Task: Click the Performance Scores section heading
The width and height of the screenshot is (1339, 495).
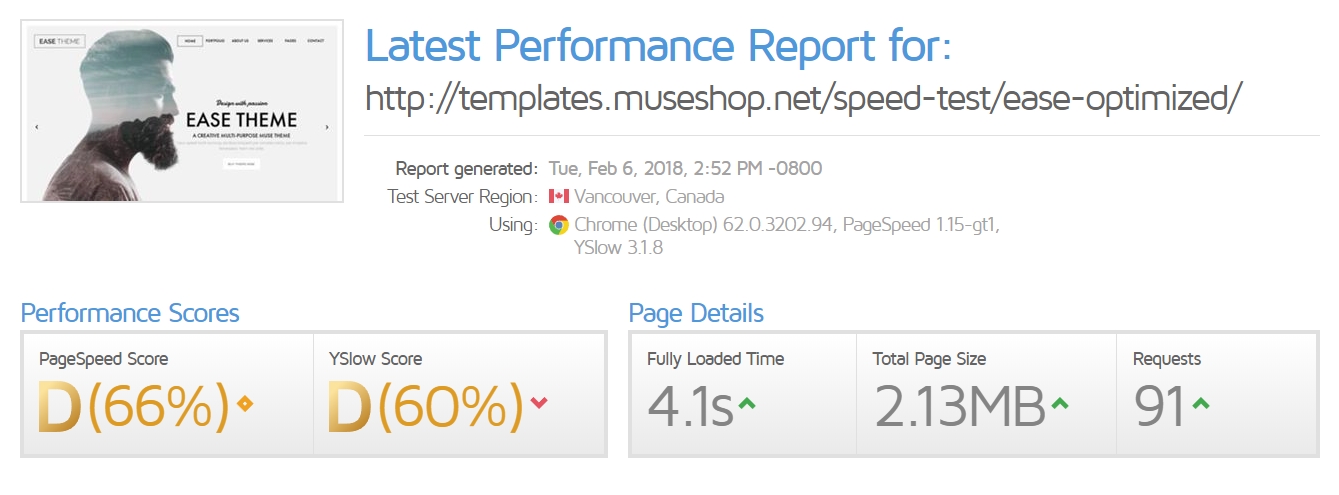Action: 130,314
